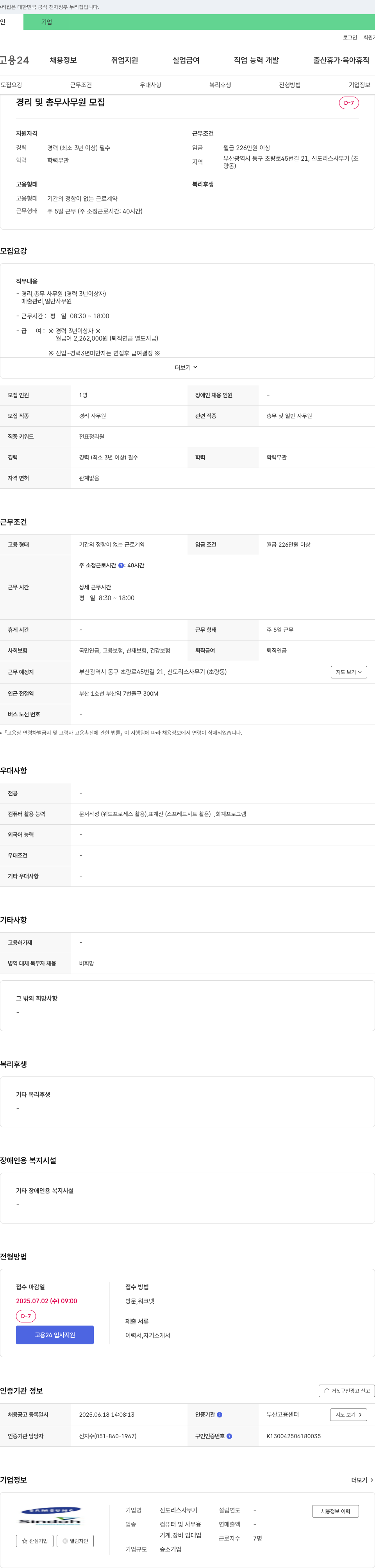Open 더보기 link in 기업정보 section

(x=362, y=1480)
